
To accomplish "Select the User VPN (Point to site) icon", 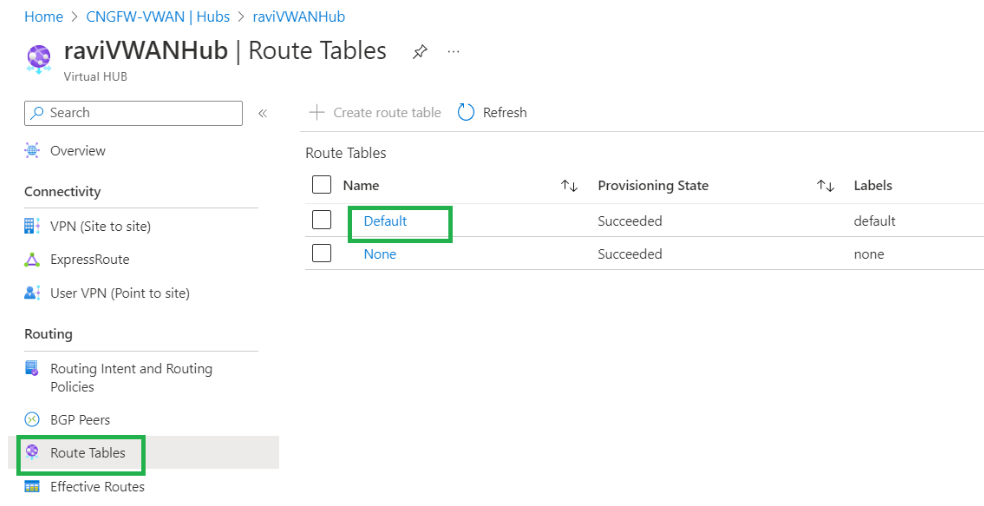I will 32,293.
